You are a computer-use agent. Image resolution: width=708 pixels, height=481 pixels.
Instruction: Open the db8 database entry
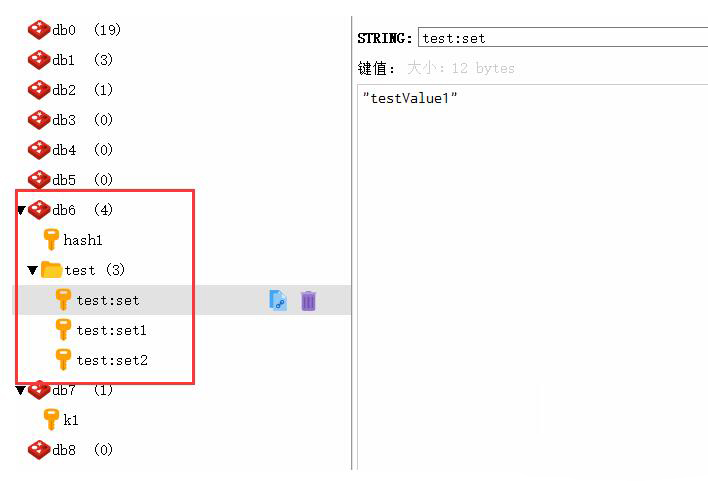63,450
